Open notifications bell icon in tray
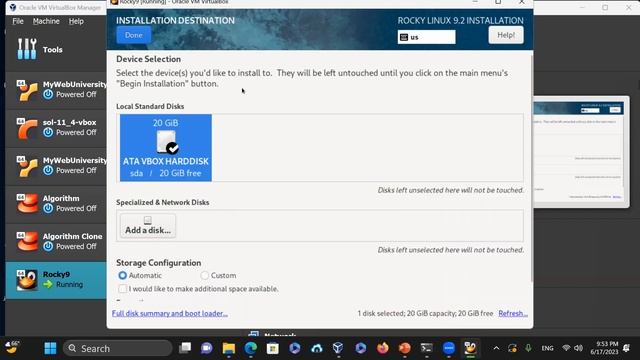 coord(627,348)
